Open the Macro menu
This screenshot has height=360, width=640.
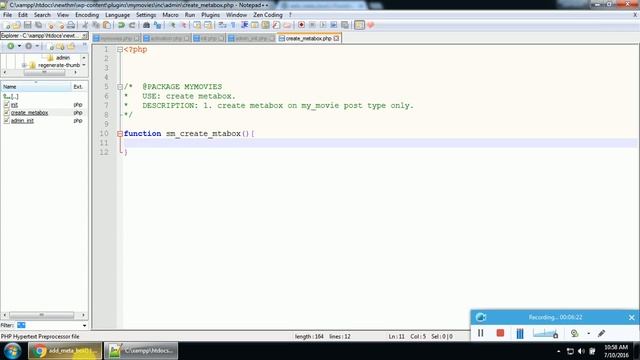[x=170, y=15]
